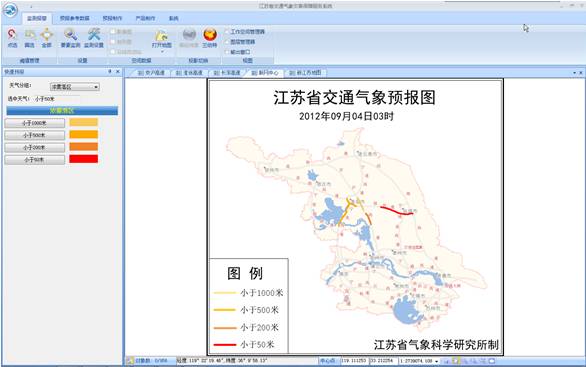Click the 小于1000米 button
This screenshot has width=586, height=367.
tap(34, 123)
